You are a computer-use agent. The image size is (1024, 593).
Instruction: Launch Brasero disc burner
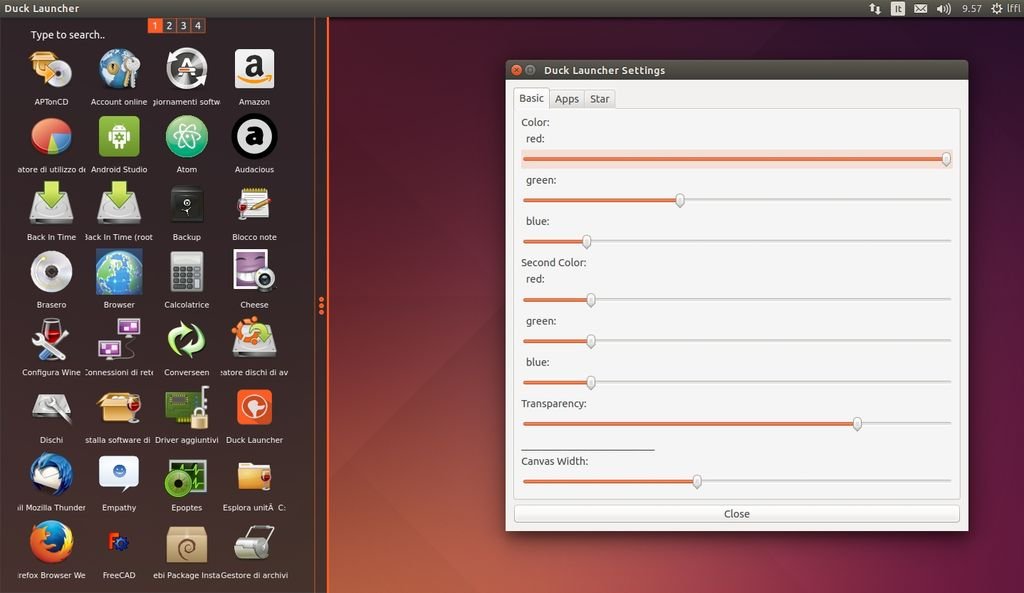click(51, 272)
